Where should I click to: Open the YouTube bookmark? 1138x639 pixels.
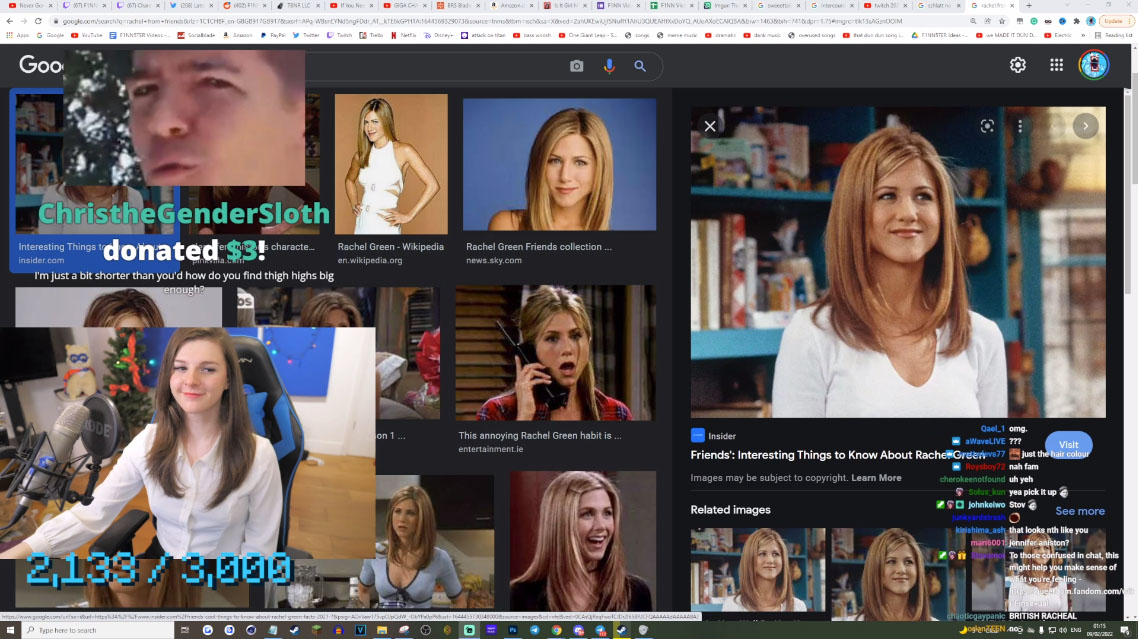coord(86,35)
